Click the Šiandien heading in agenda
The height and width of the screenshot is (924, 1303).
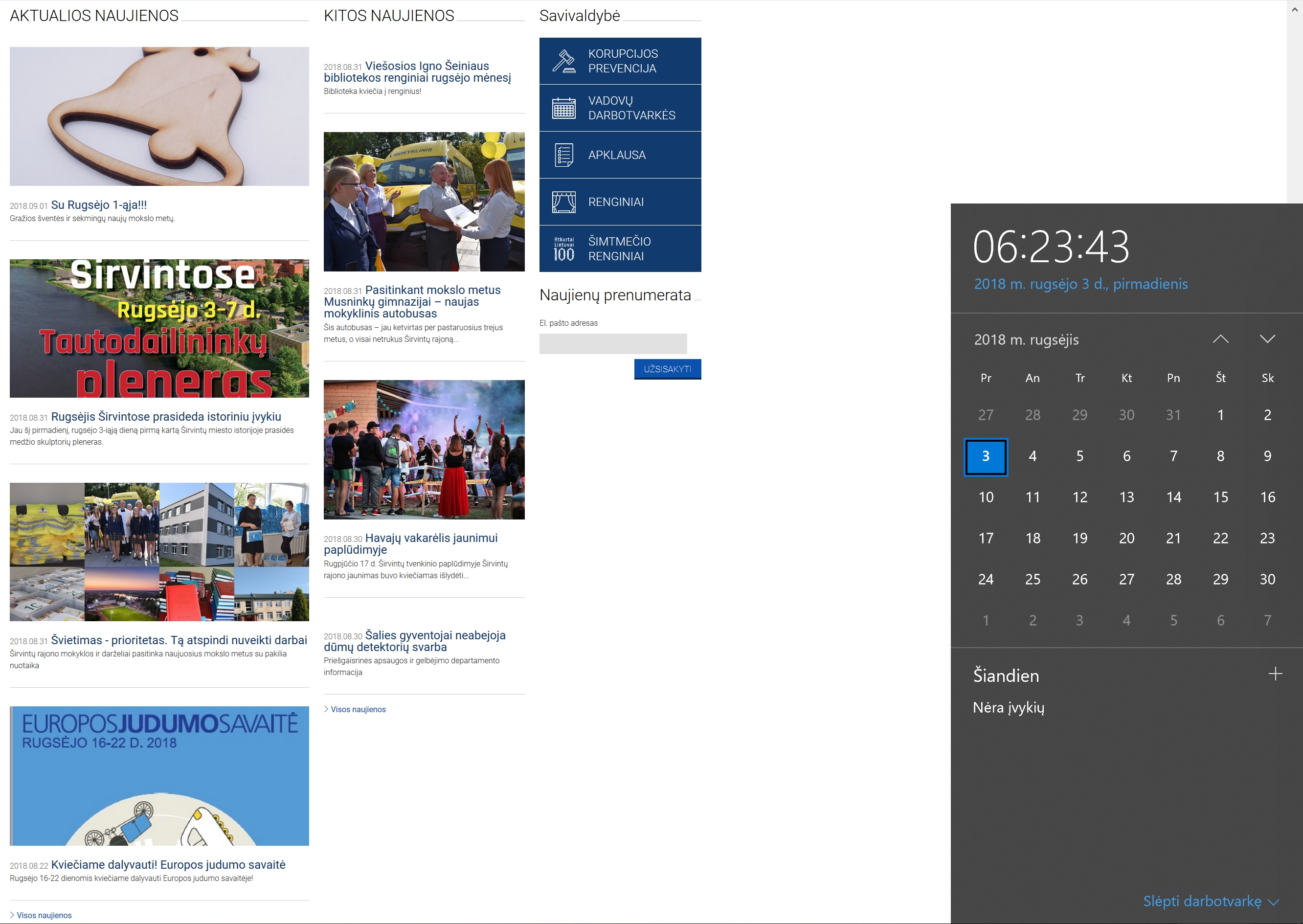(1006, 676)
